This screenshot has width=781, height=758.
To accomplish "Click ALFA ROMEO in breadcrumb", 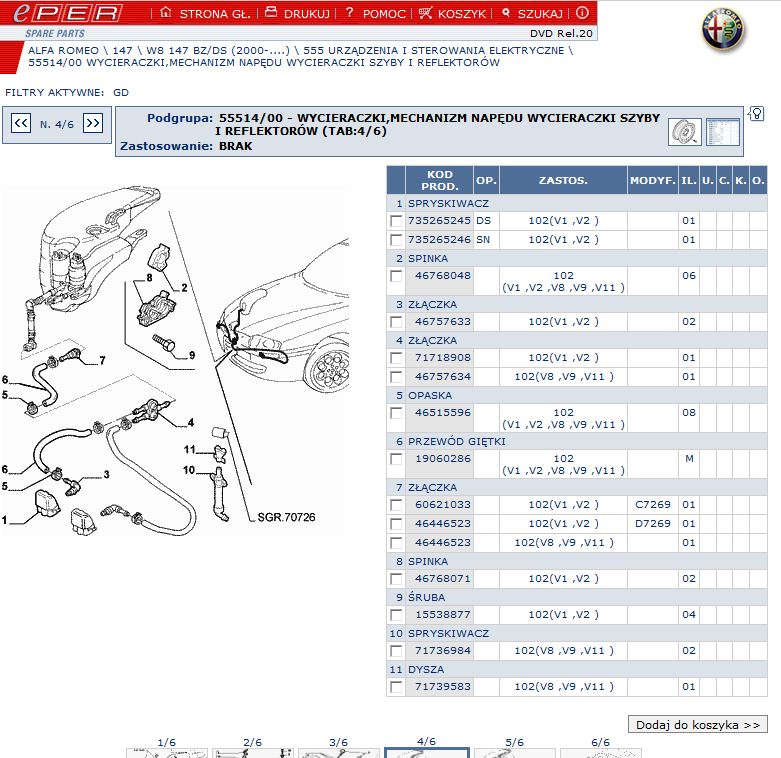I will 63,50.
